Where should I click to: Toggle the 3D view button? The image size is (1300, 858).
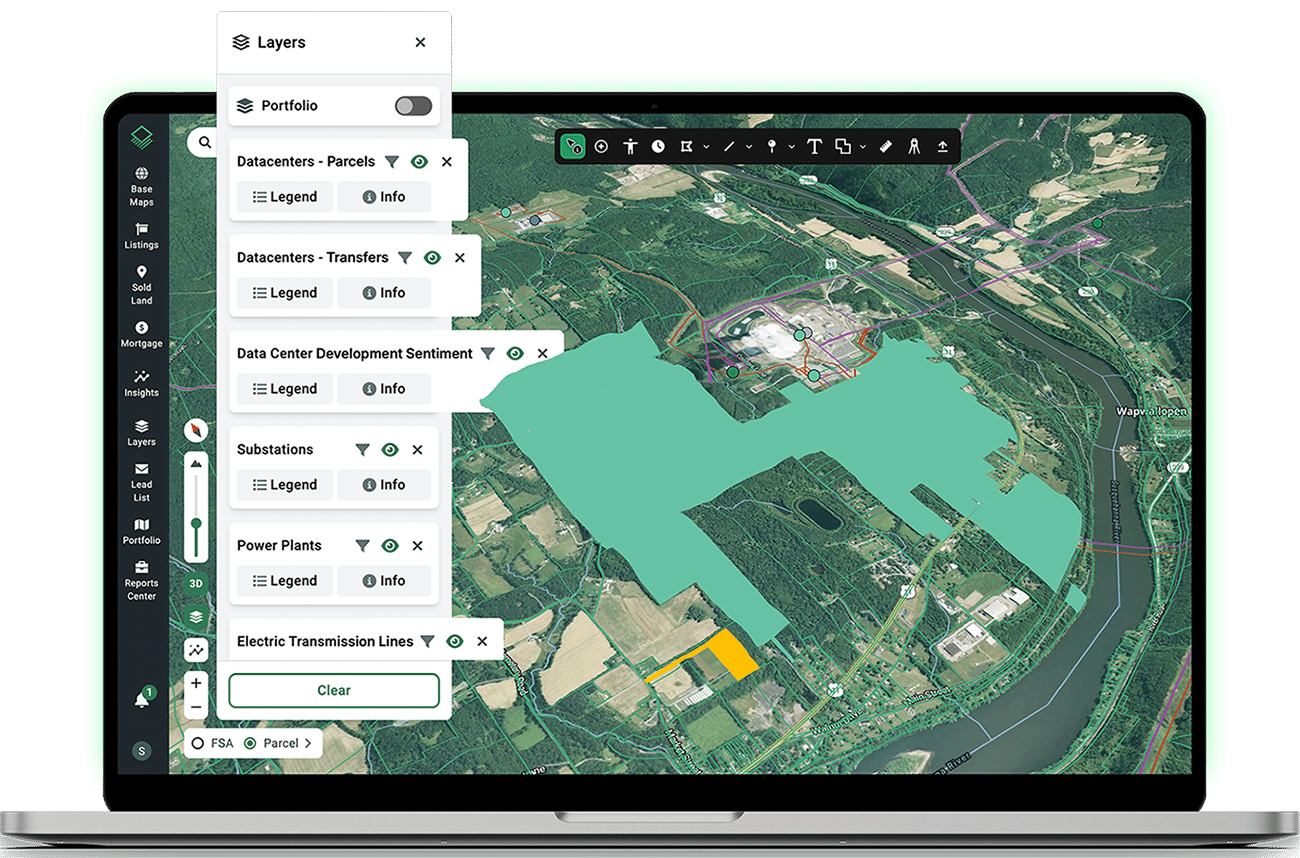[197, 584]
